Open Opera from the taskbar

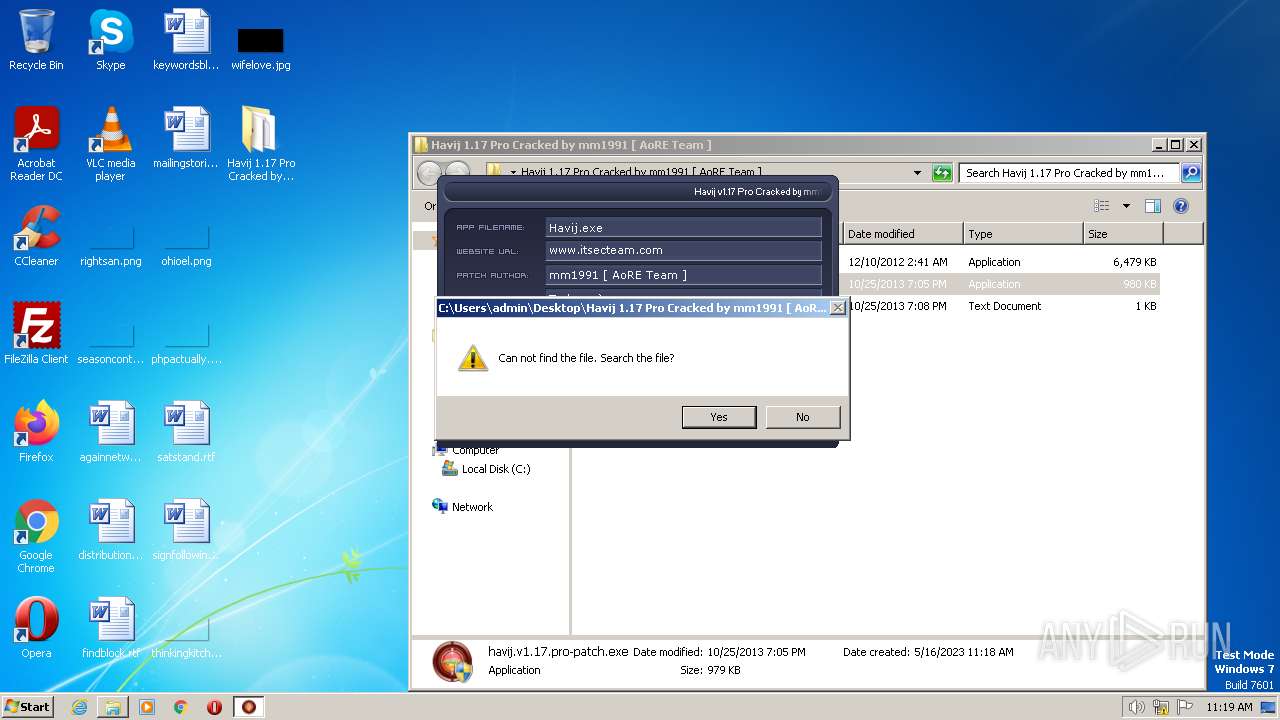[x=214, y=707]
